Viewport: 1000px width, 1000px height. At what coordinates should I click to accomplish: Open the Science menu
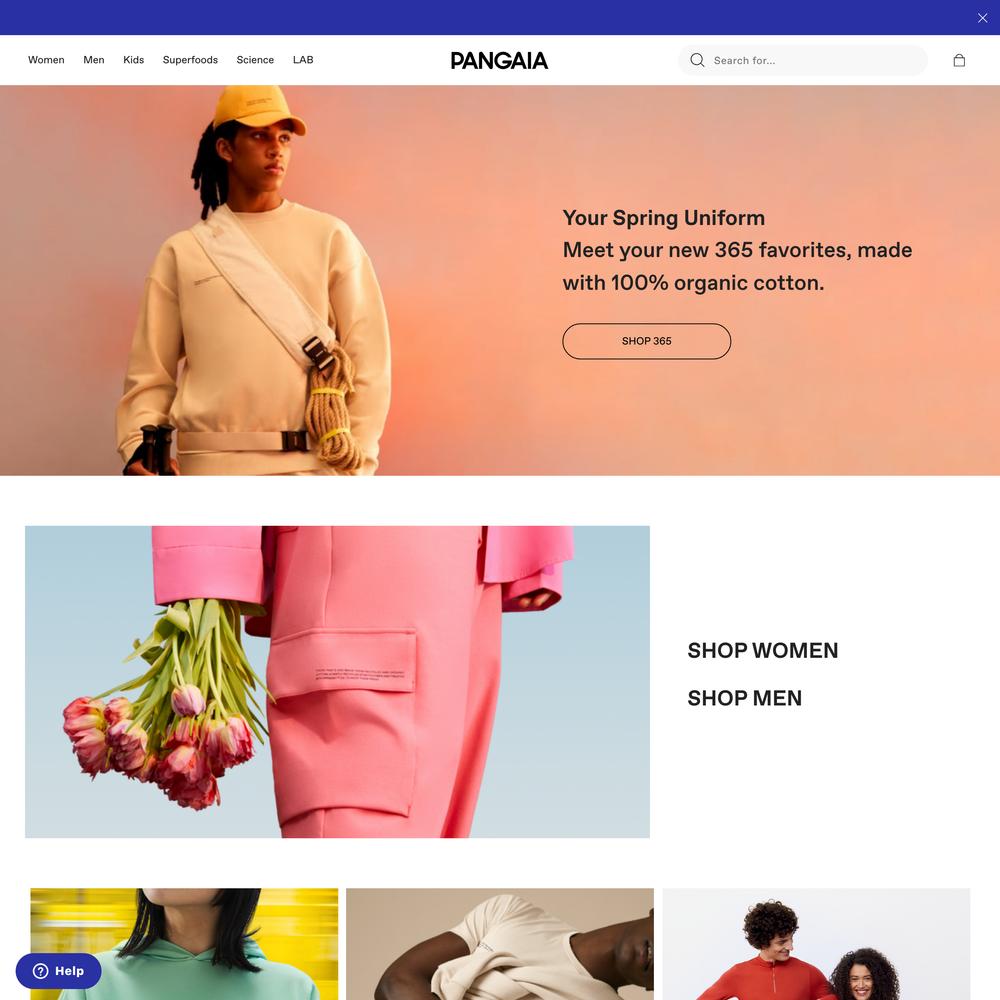255,60
